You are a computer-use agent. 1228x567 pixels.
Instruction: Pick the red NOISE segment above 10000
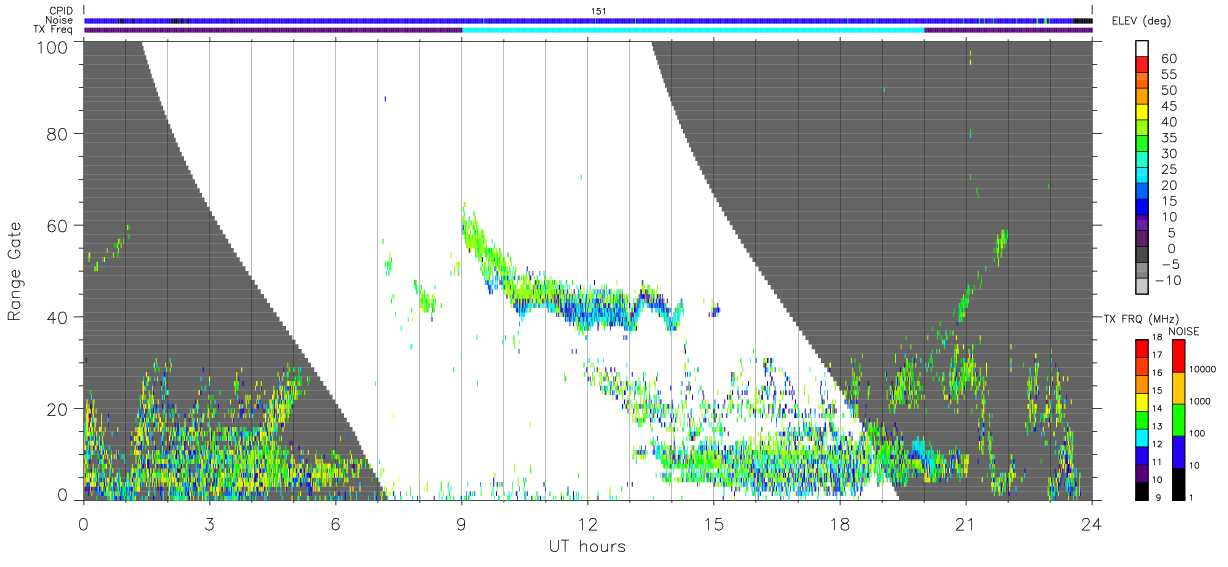pyautogui.click(x=1179, y=357)
